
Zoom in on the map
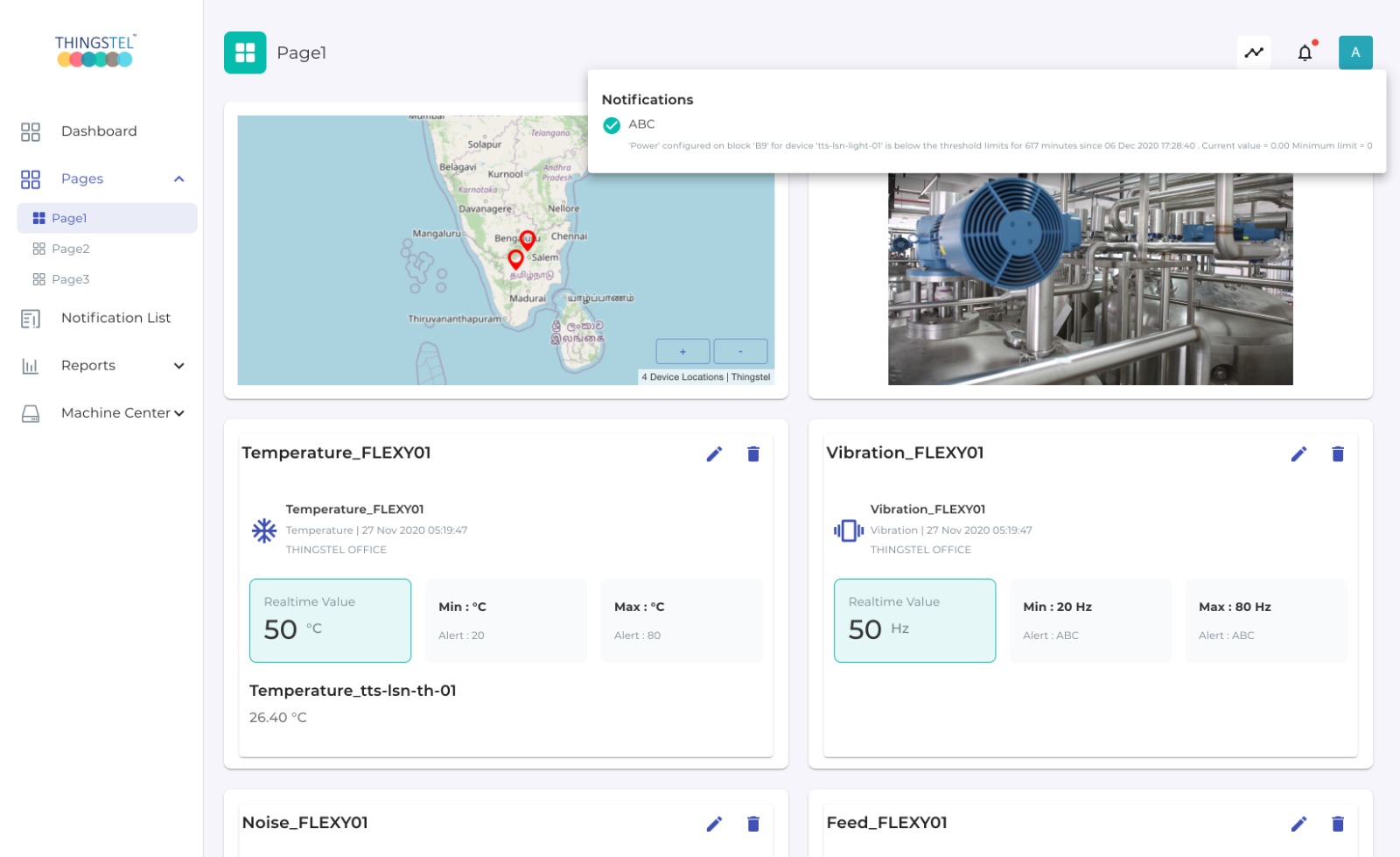point(682,351)
